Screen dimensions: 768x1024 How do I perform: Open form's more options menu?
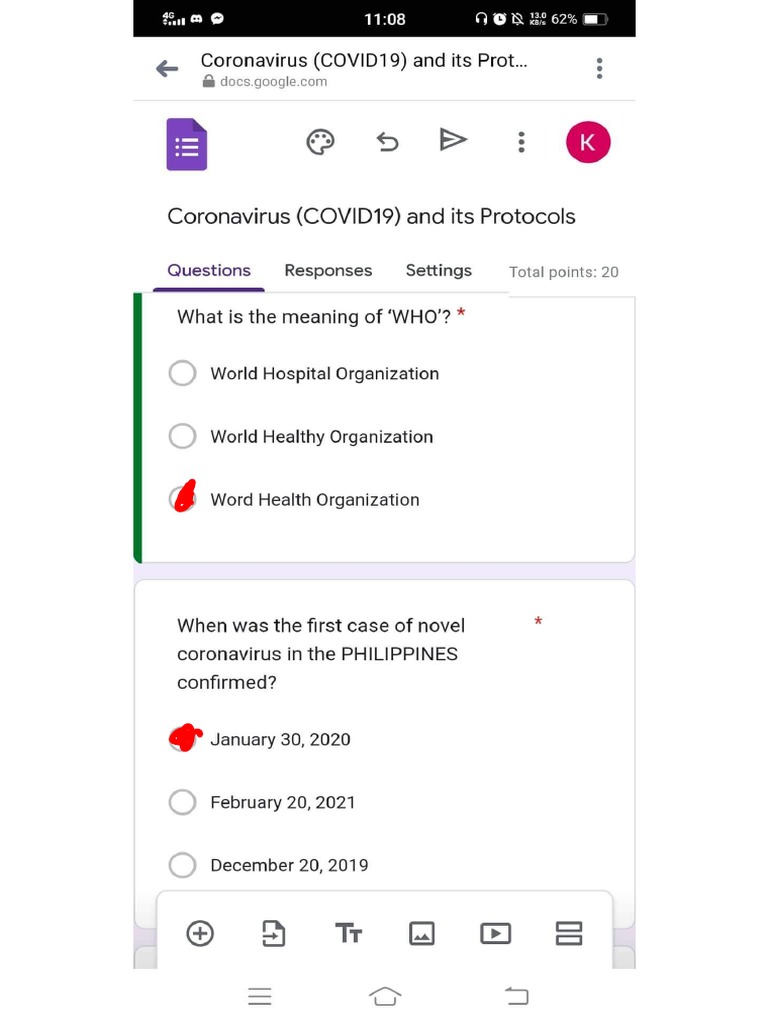pyautogui.click(x=521, y=142)
